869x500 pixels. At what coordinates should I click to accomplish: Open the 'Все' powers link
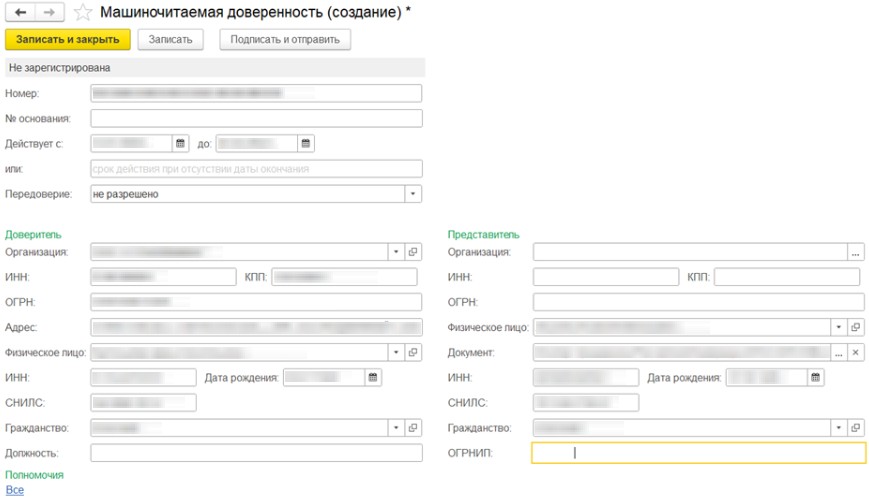[x=15, y=490]
